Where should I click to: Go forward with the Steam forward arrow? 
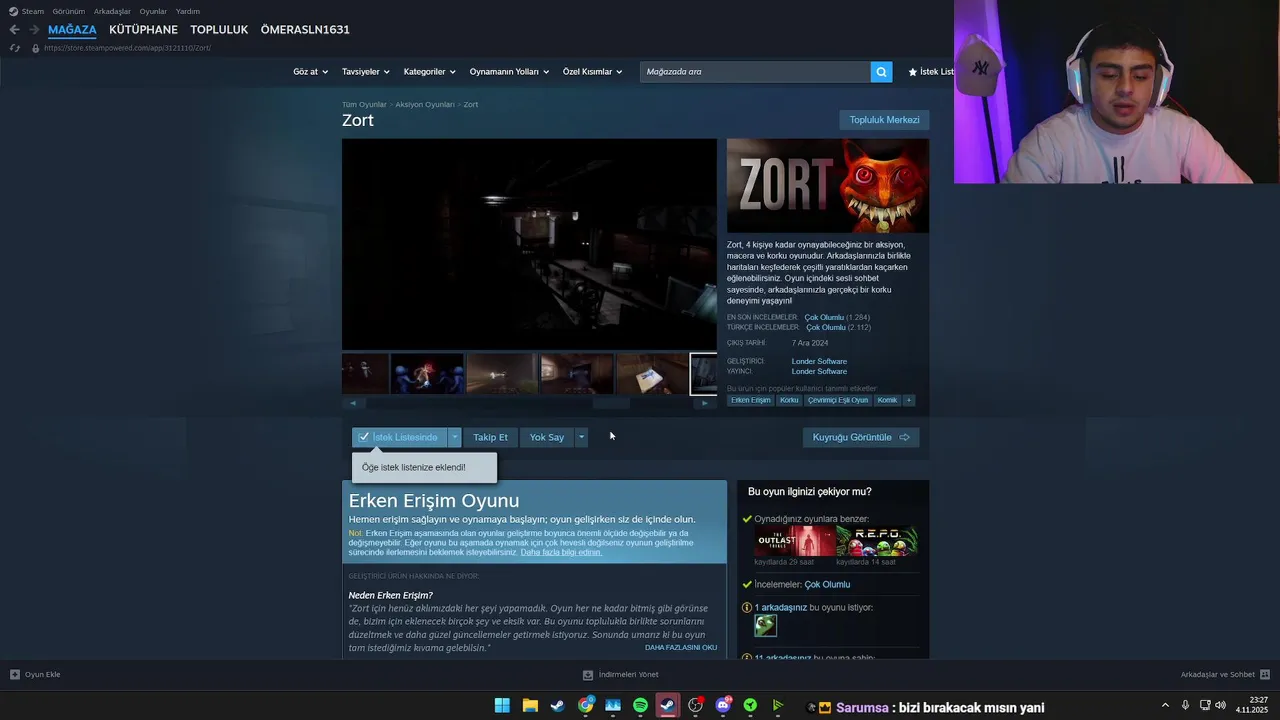point(33,30)
